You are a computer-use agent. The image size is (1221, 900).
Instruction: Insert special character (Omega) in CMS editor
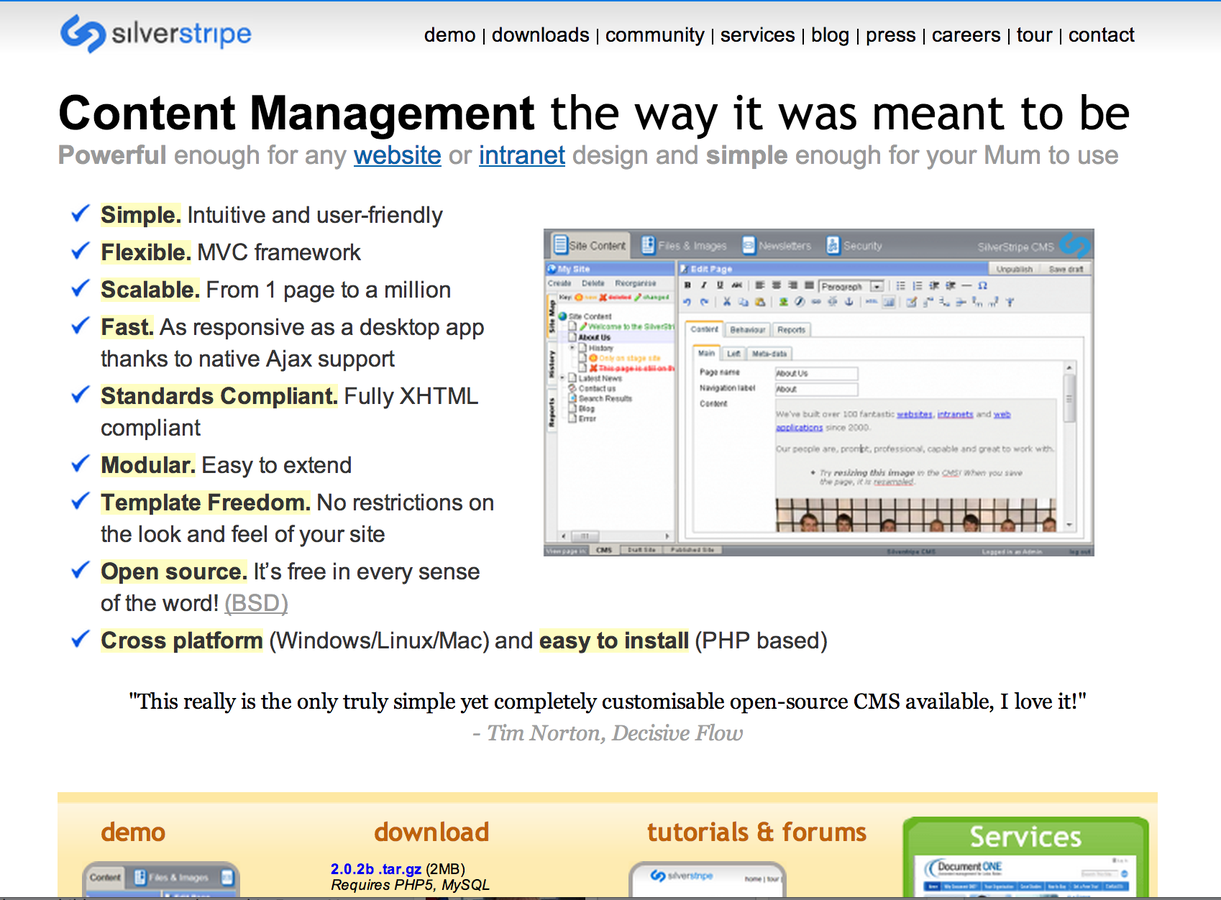click(983, 285)
